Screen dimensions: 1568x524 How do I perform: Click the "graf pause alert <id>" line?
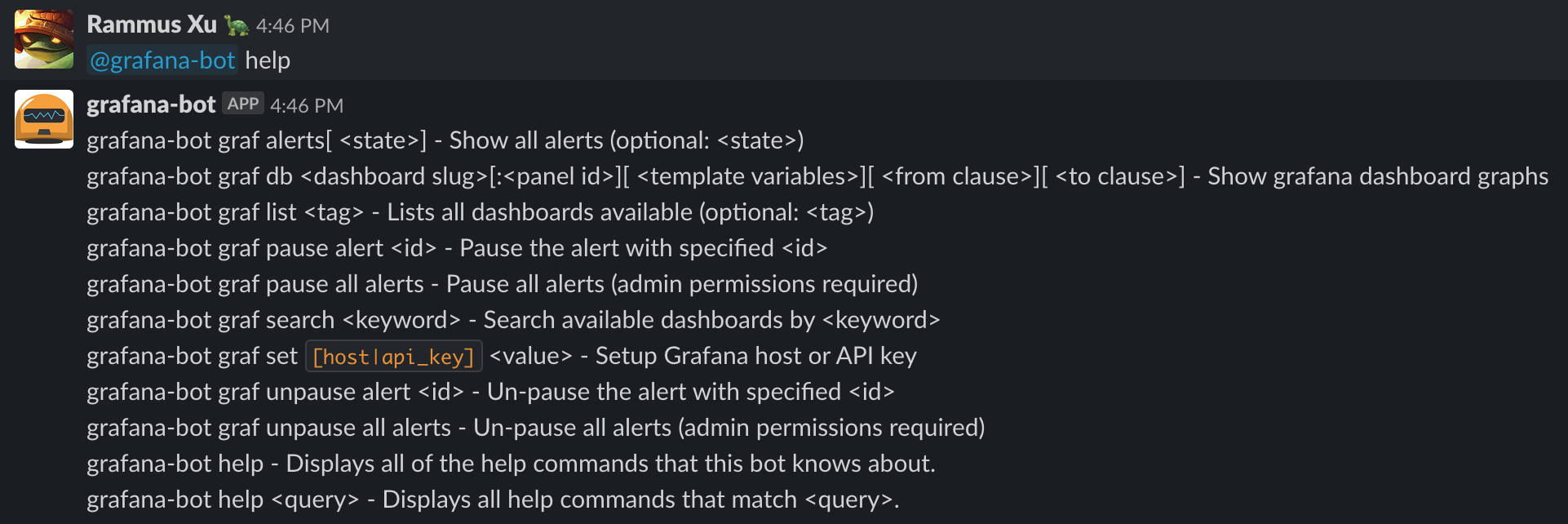click(x=457, y=248)
